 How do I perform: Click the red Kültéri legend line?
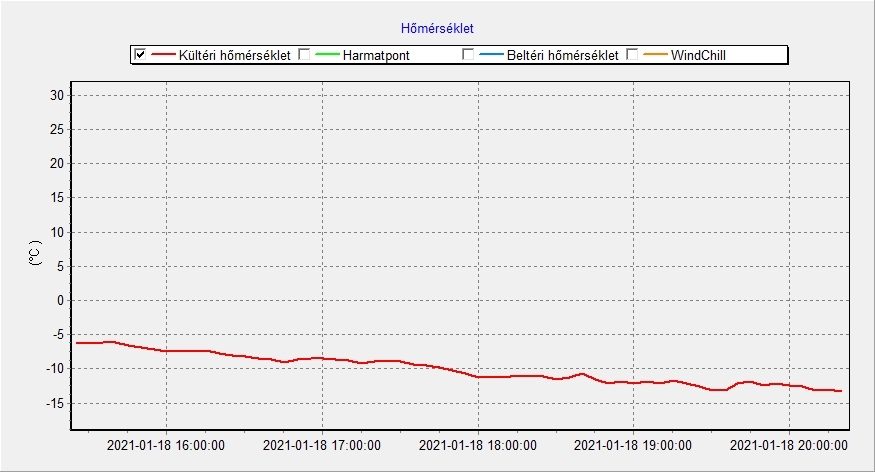(163, 55)
